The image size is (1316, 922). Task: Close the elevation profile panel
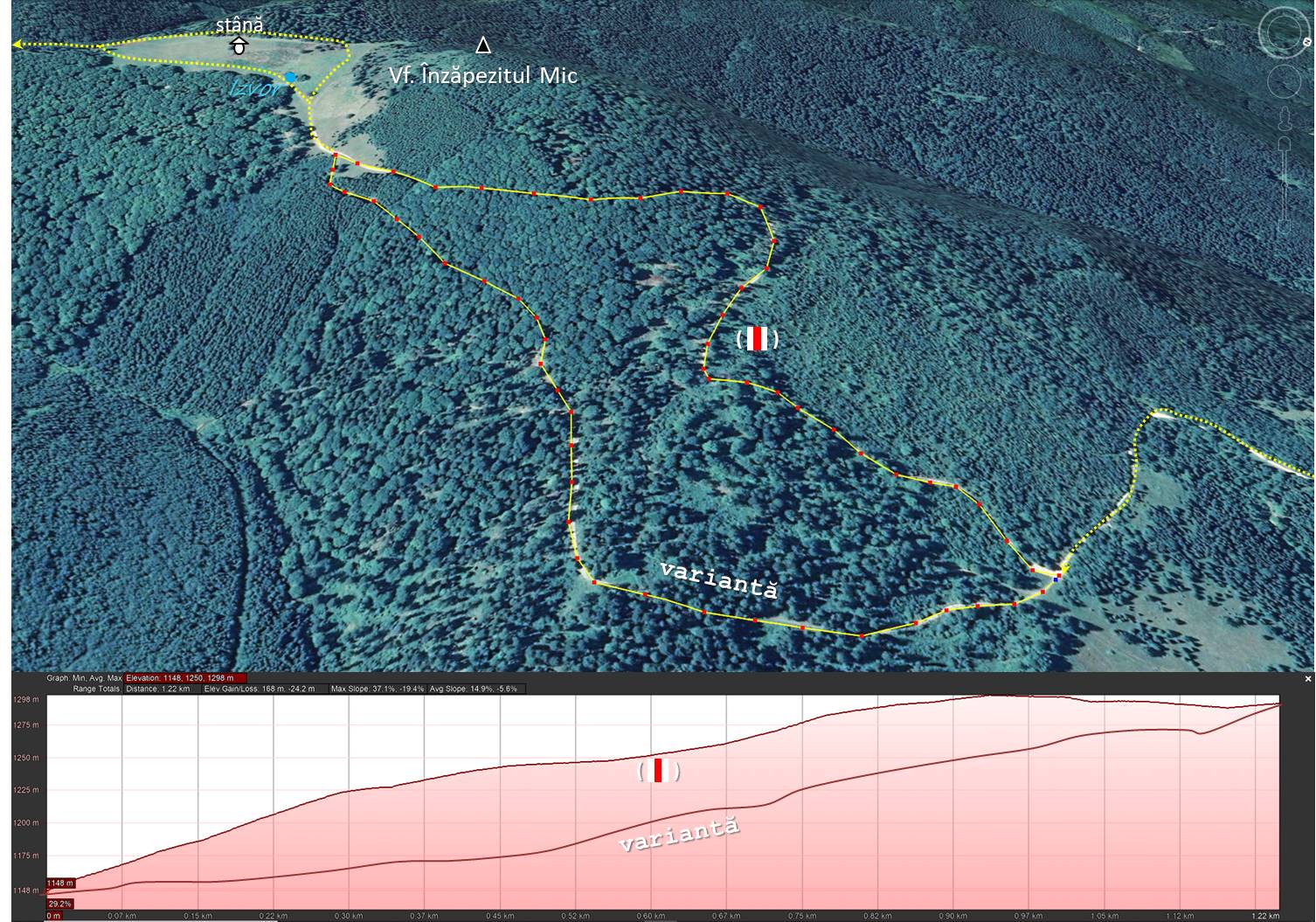pyautogui.click(x=1308, y=679)
